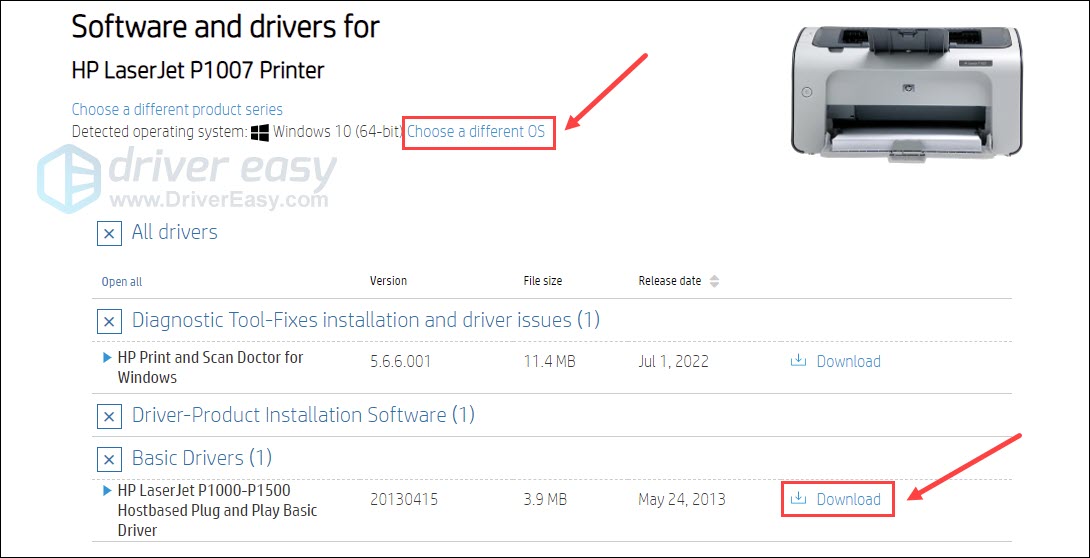Expand HP Print and Scan Doctor details triangle
Viewport: 1090px width, 558px height.
click(x=107, y=357)
